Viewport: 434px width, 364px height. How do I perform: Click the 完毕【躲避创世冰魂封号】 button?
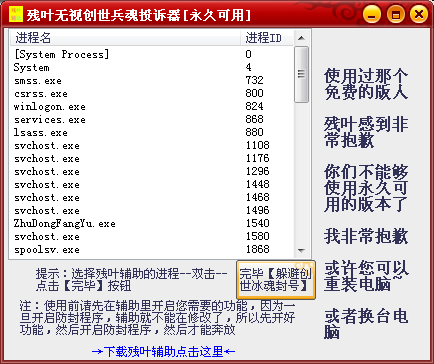[x=276, y=279]
